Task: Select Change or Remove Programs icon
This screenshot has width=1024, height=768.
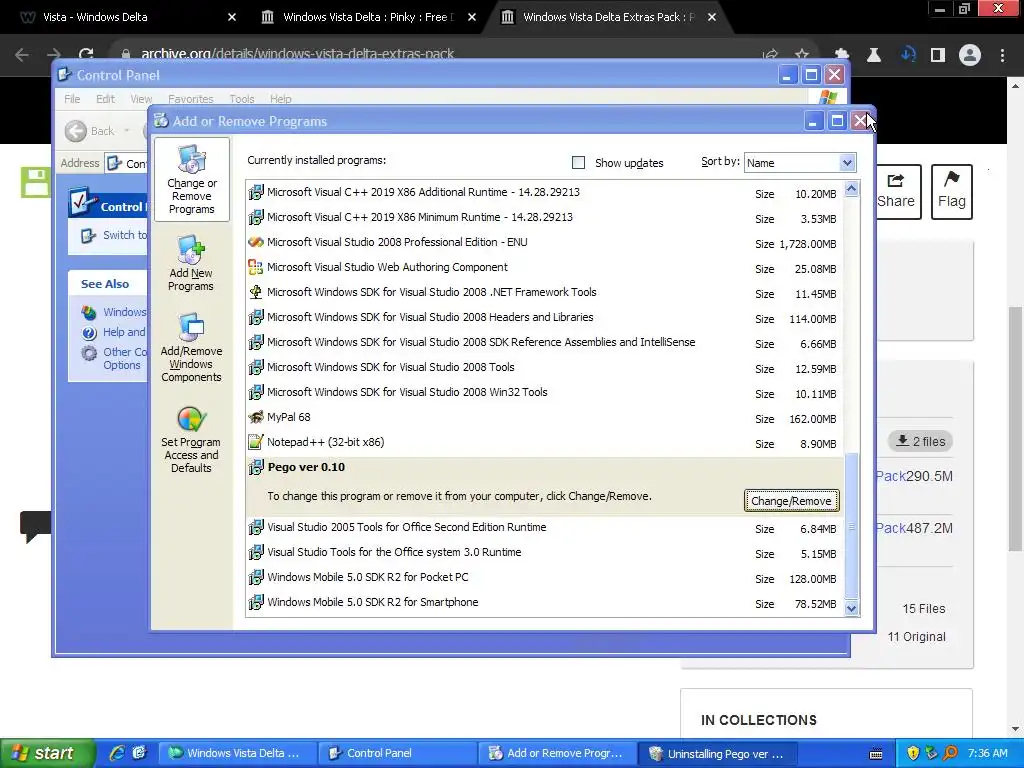Action: [191, 180]
